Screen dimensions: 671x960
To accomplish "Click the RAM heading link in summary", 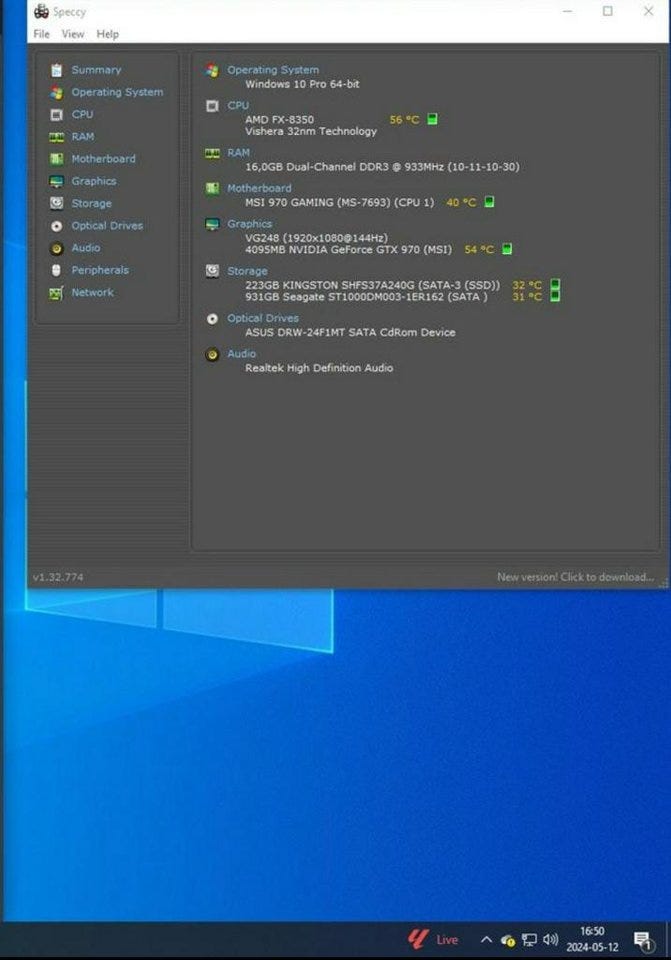I will click(238, 152).
